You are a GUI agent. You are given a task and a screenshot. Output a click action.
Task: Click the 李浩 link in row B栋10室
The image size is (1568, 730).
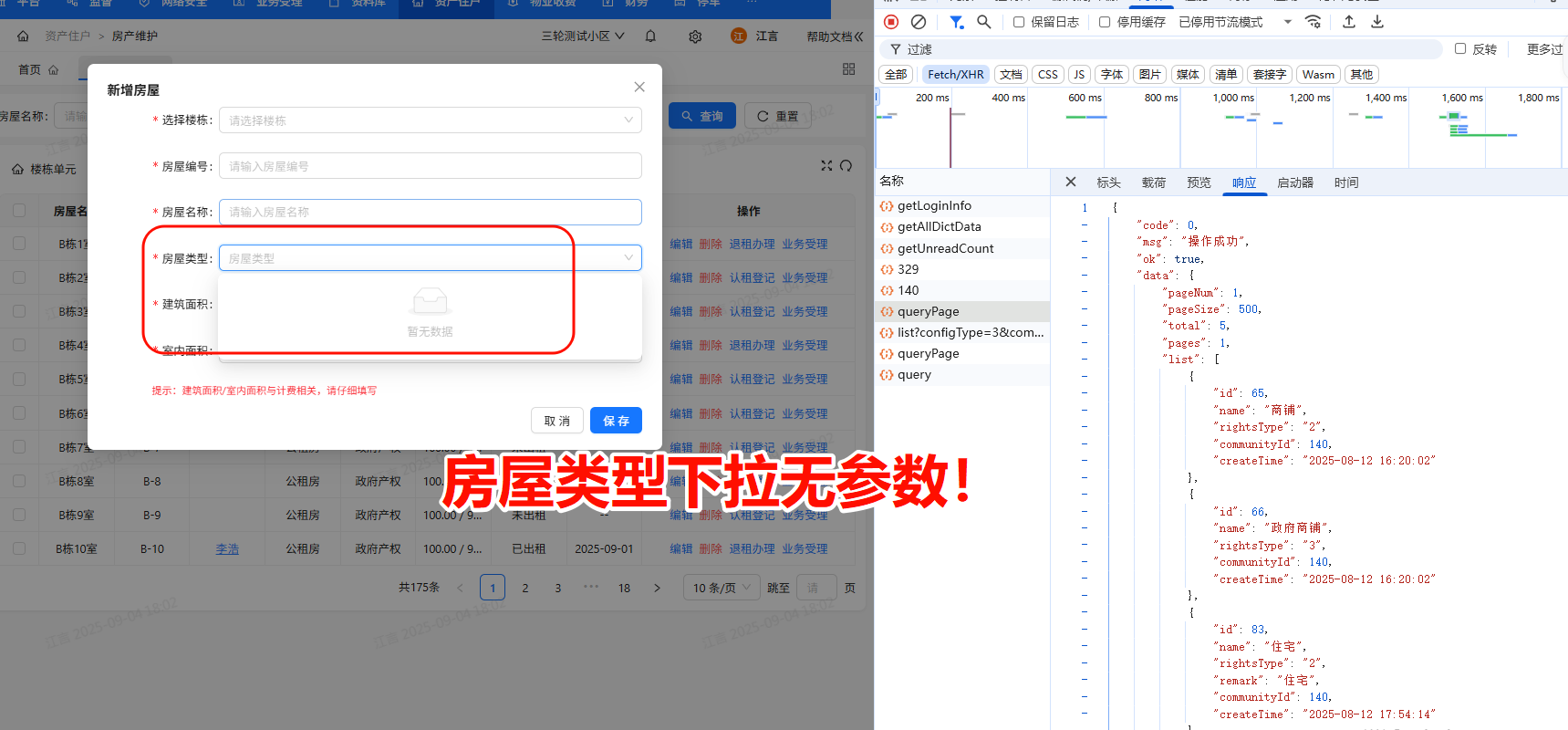227,549
